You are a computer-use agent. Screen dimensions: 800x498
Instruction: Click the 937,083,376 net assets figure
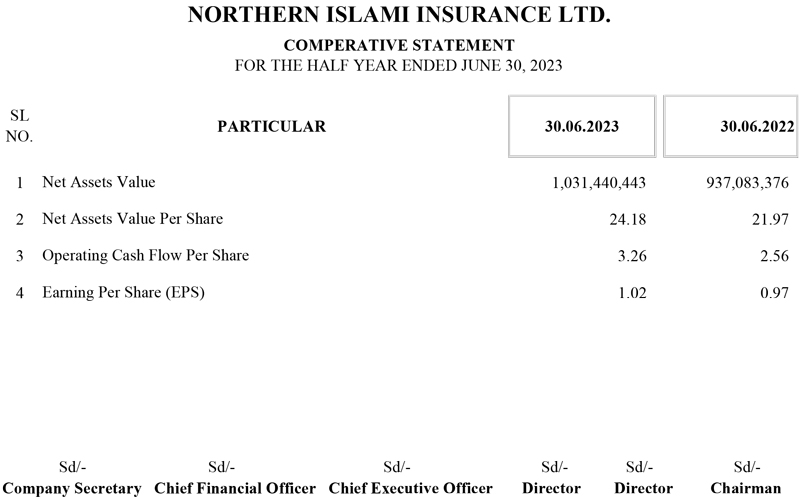pyautogui.click(x=749, y=184)
